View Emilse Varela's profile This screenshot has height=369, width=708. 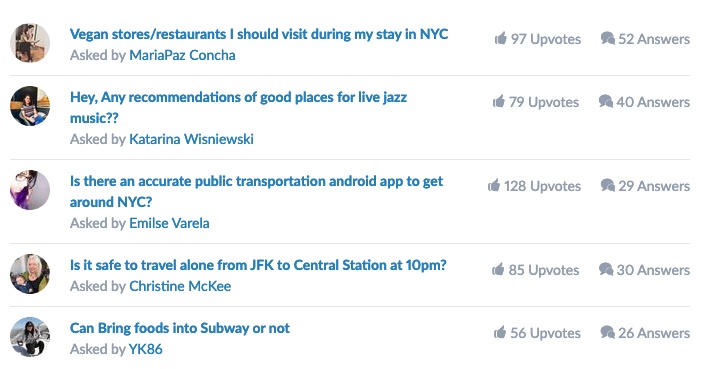pos(169,223)
